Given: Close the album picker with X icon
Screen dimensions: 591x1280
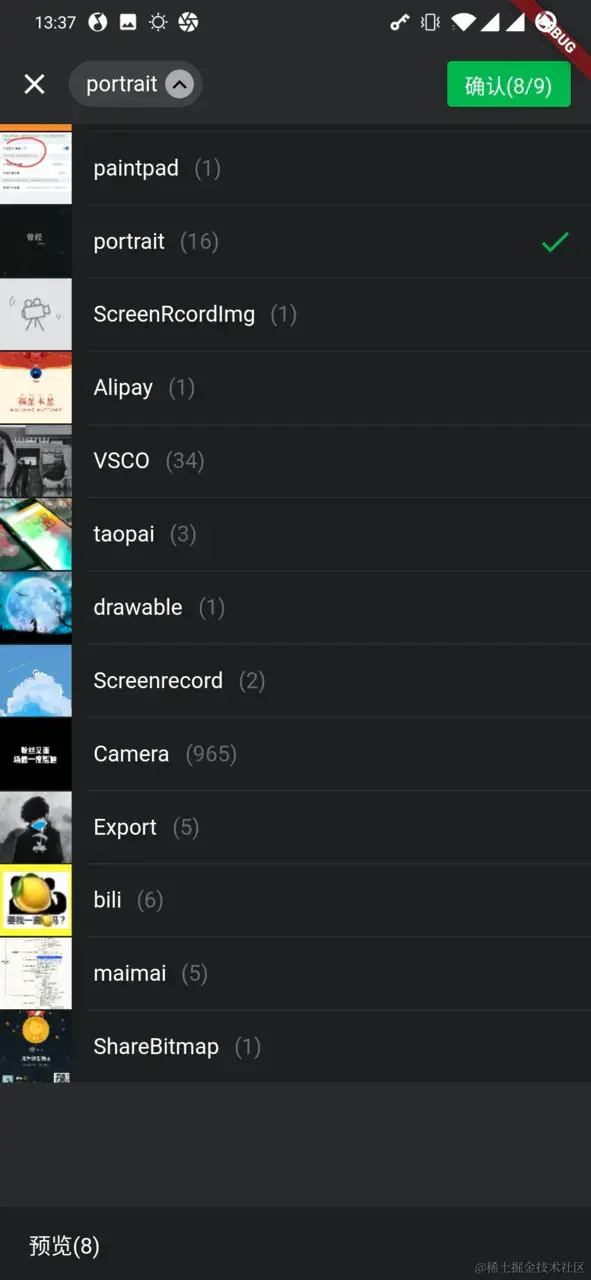Looking at the screenshot, I should (35, 84).
